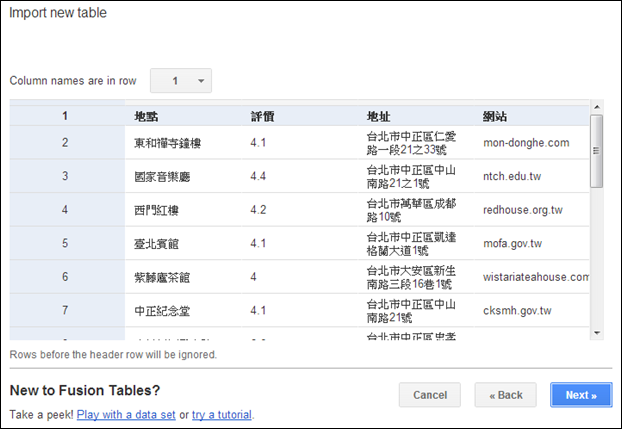Click the table scrollbar up arrow
The image size is (622, 429).
click(597, 107)
